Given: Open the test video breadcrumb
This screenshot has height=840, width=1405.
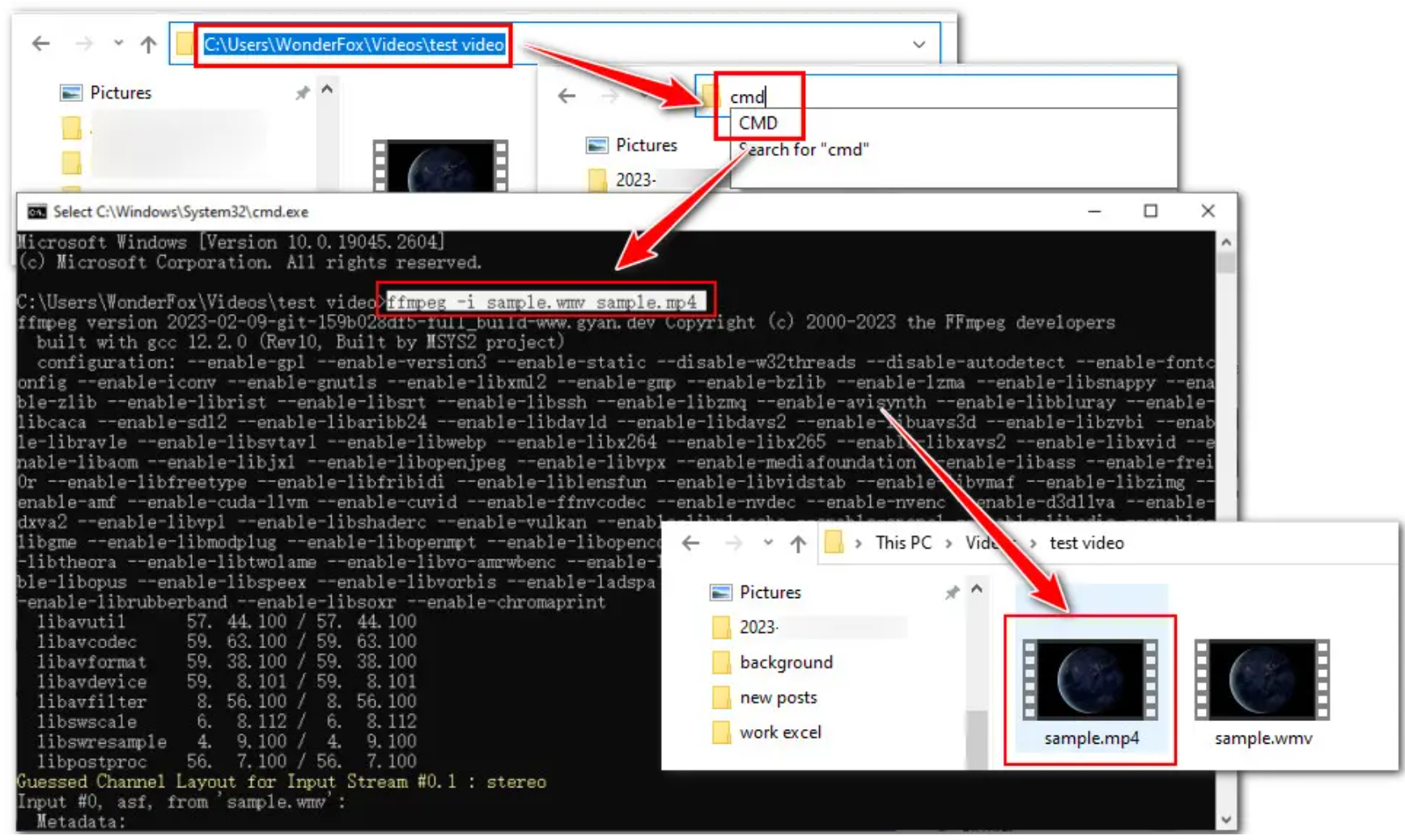Looking at the screenshot, I should [x=1086, y=543].
